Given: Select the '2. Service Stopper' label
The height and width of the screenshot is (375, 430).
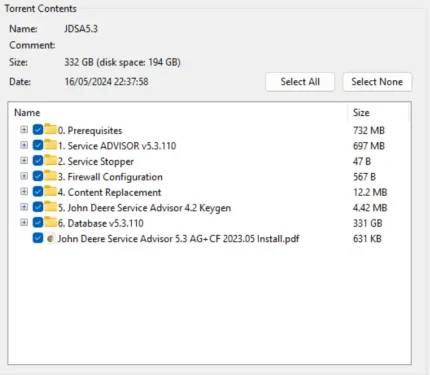Looking at the screenshot, I should (x=96, y=161).
